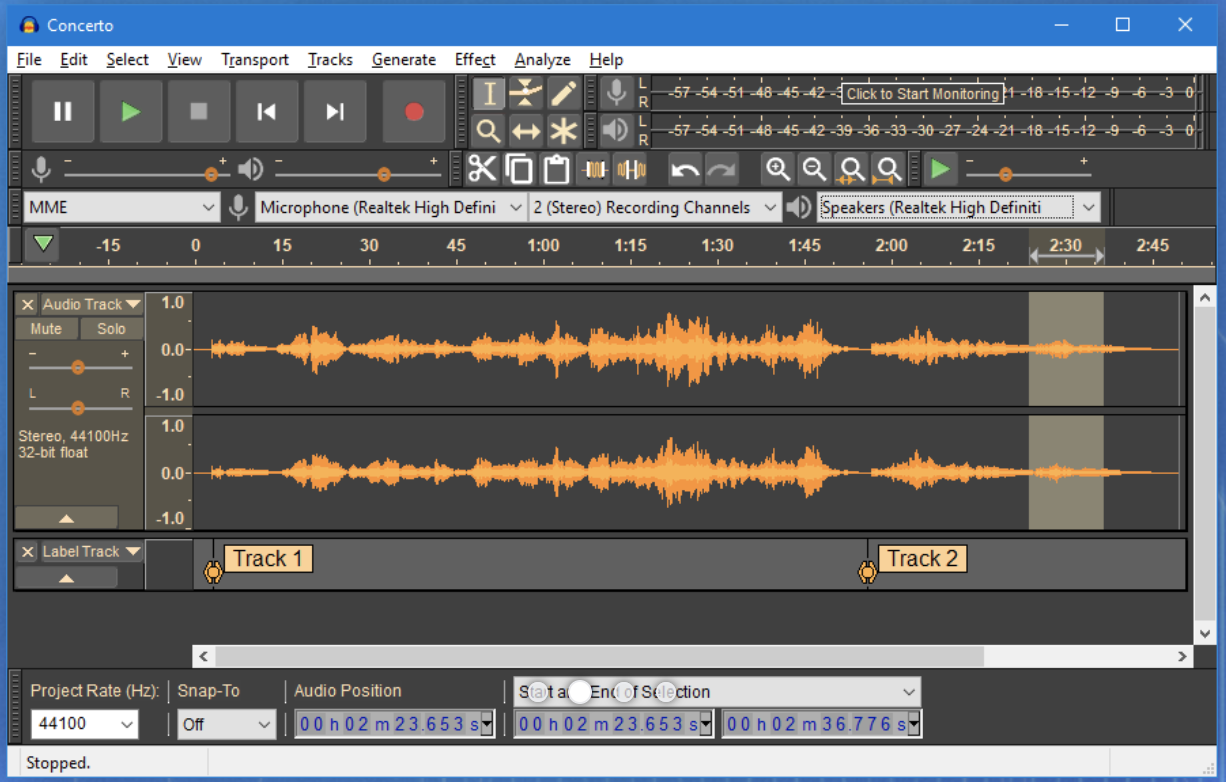Zoom in on the waveform
The width and height of the screenshot is (1226, 782).
click(779, 168)
